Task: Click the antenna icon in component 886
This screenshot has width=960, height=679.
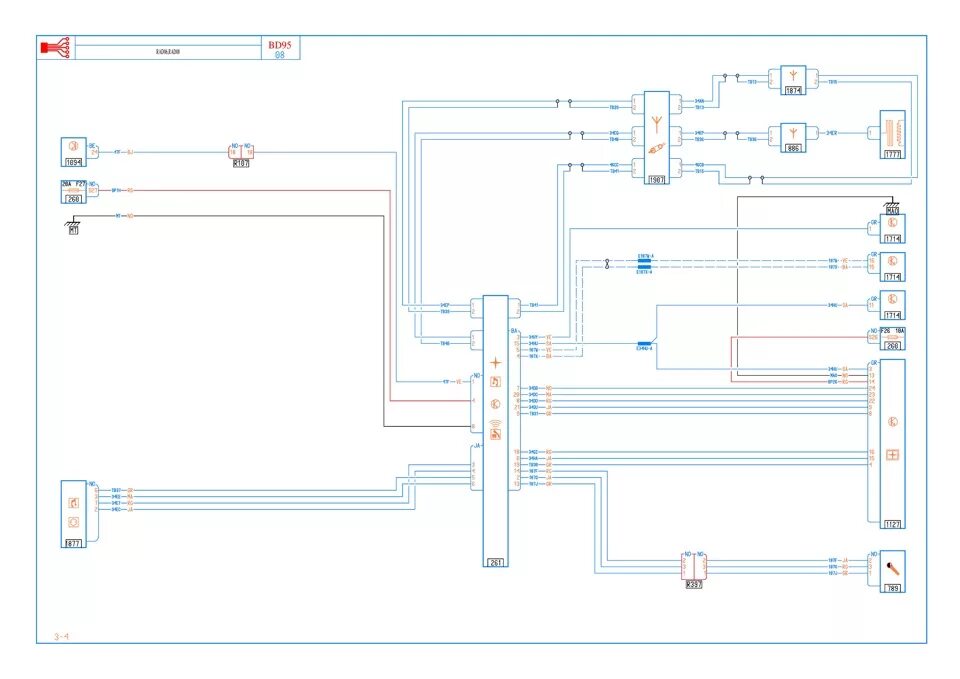Action: (x=793, y=133)
